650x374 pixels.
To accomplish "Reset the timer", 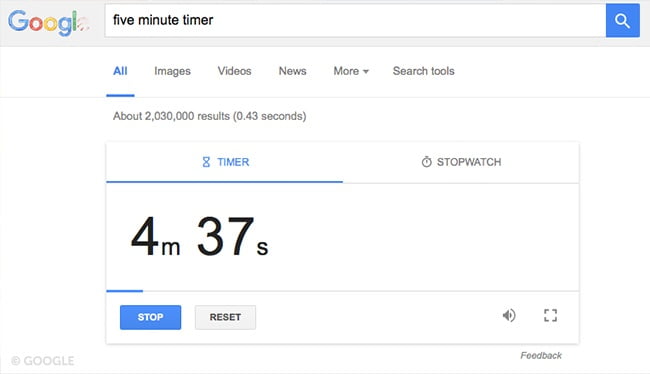I will (x=225, y=317).
